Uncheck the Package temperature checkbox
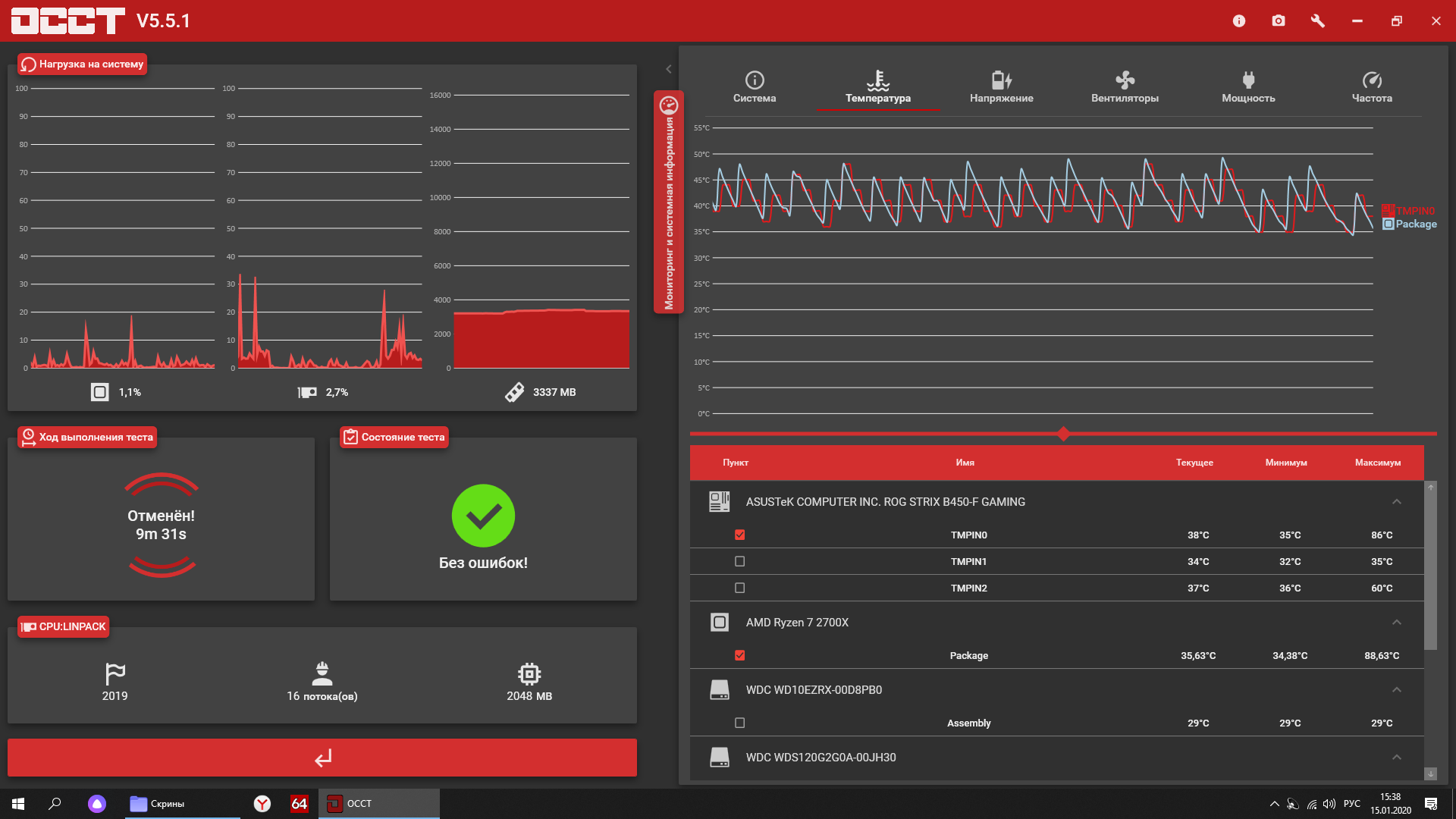1456x819 pixels. [x=740, y=656]
